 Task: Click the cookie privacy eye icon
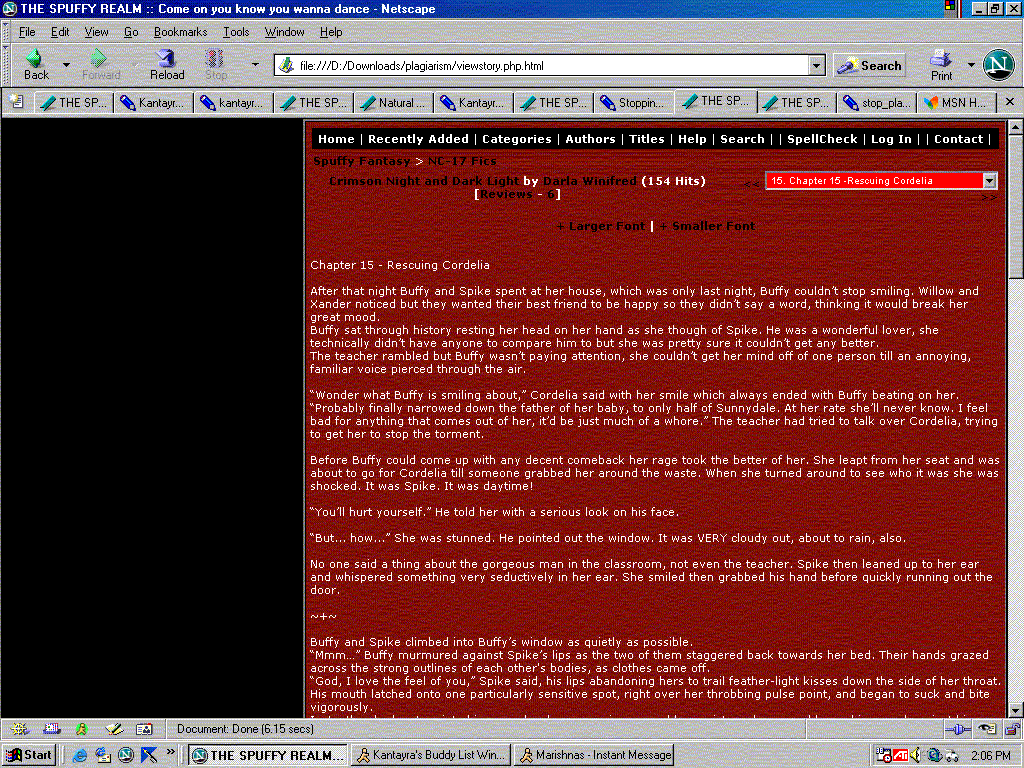(987, 729)
